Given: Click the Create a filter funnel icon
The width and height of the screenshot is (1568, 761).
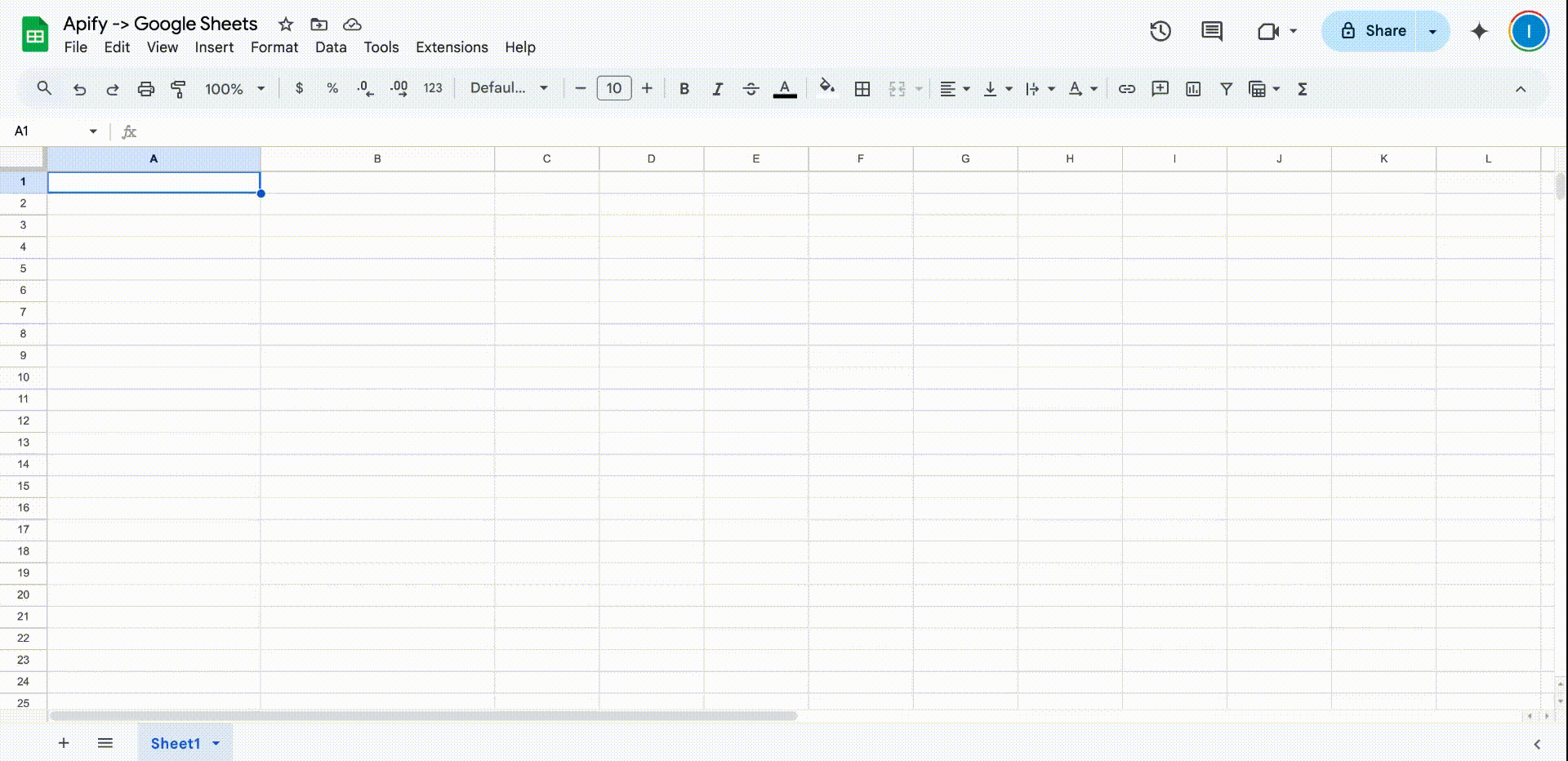Looking at the screenshot, I should [x=1226, y=89].
